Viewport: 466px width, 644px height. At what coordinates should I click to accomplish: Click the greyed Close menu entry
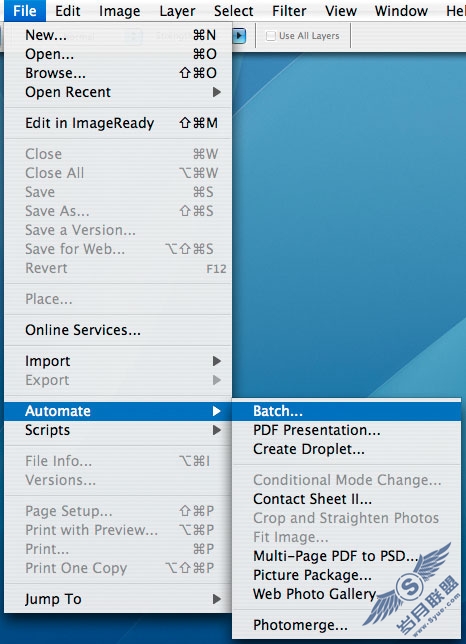(x=118, y=154)
